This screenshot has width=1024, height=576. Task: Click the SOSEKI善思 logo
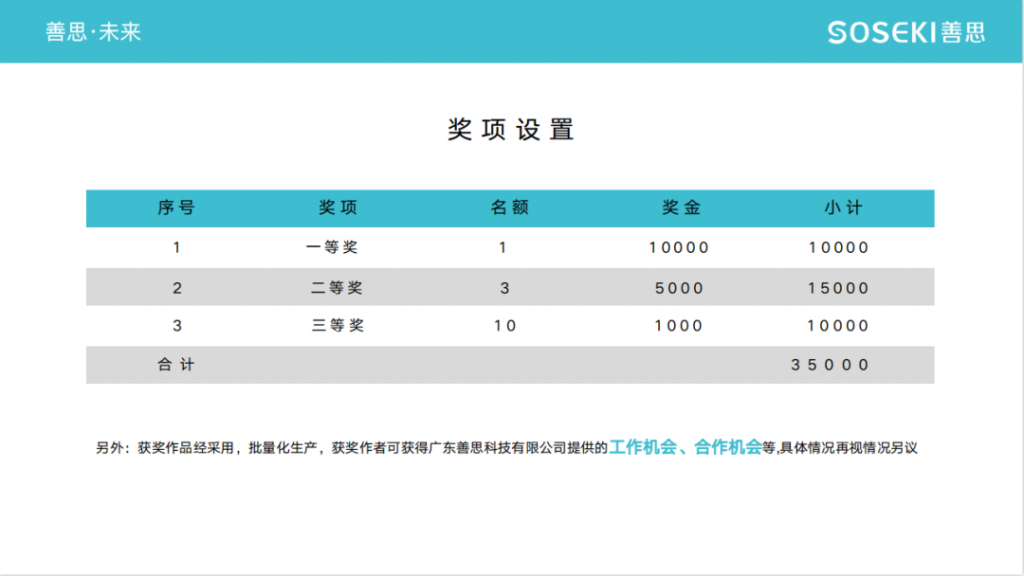907,31
